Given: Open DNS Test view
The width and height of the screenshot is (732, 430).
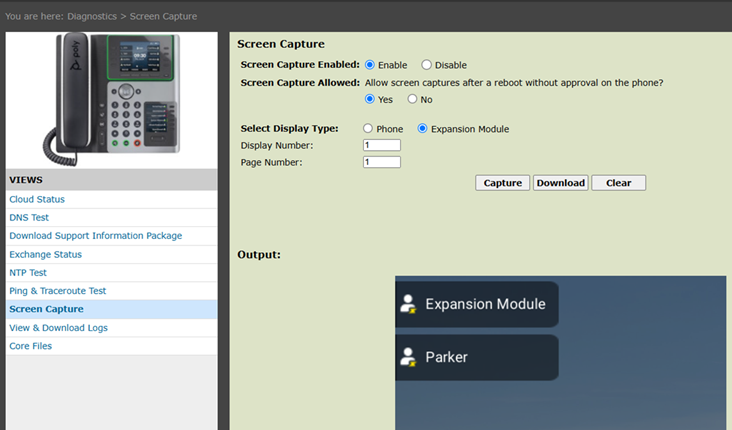Looking at the screenshot, I should [x=29, y=218].
